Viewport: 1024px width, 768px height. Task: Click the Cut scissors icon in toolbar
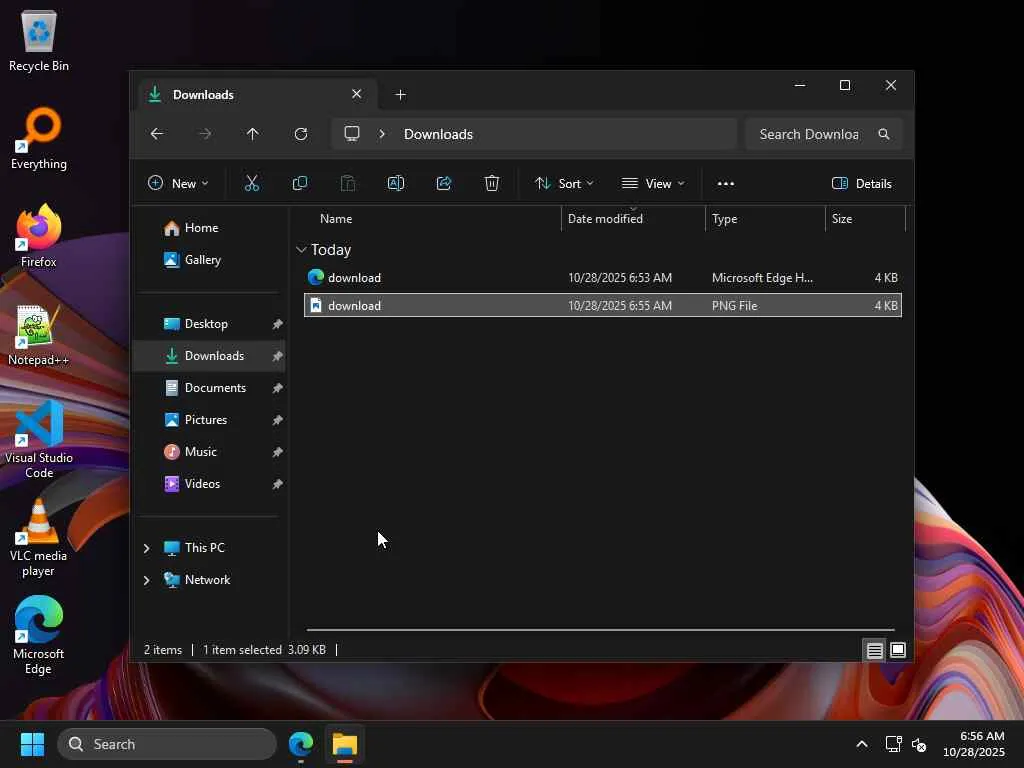point(252,183)
